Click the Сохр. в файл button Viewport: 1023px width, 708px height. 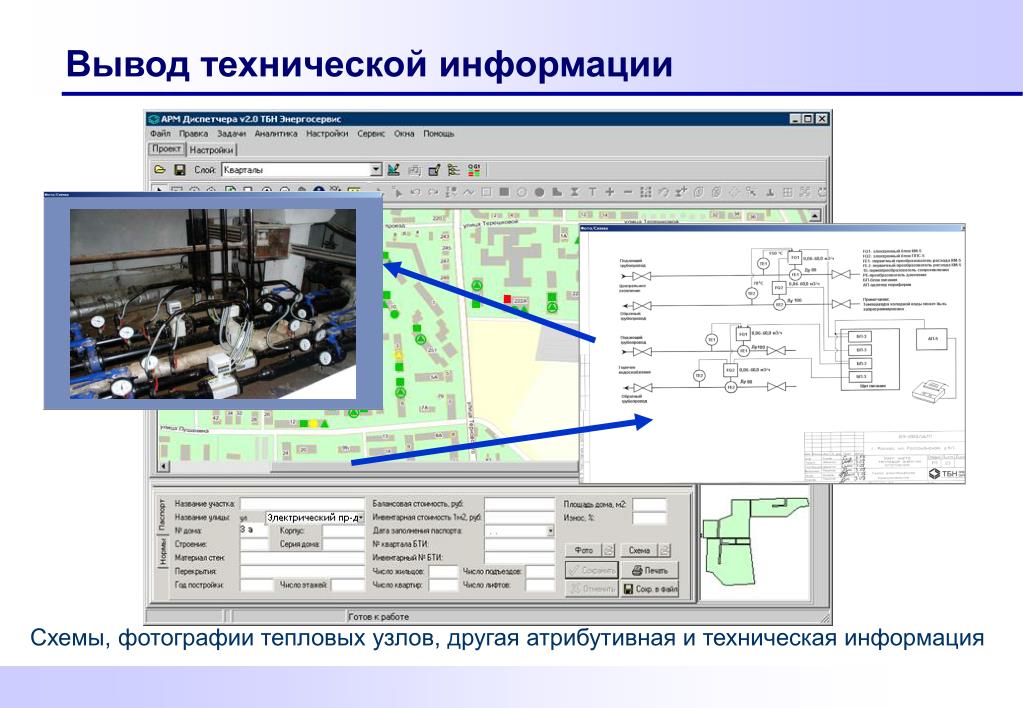point(649,589)
